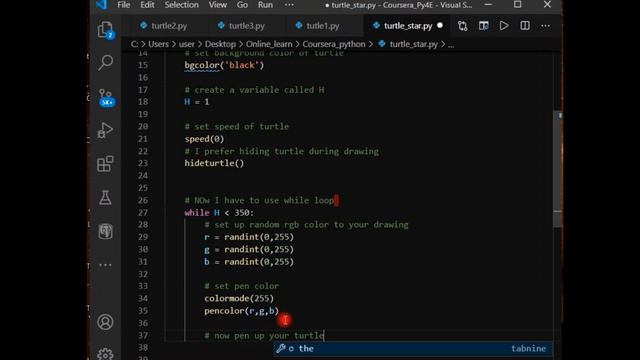Image resolution: width=640 pixels, height=360 pixels.
Task: Click comment '# now pen up your turtle'
Action: point(264,336)
